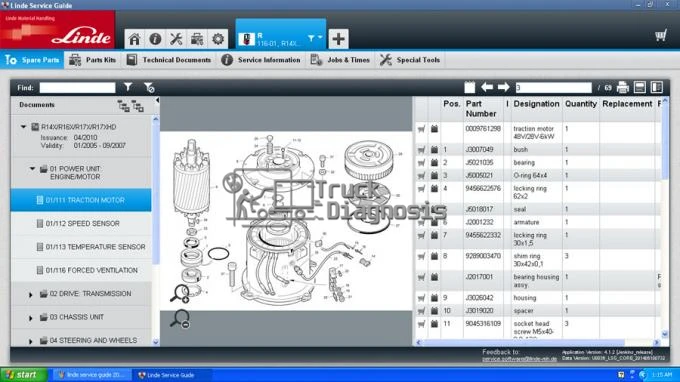The image size is (680, 382).
Task: Expand 02 DRIVE TRANSMISSION folder
Action: pos(30,294)
